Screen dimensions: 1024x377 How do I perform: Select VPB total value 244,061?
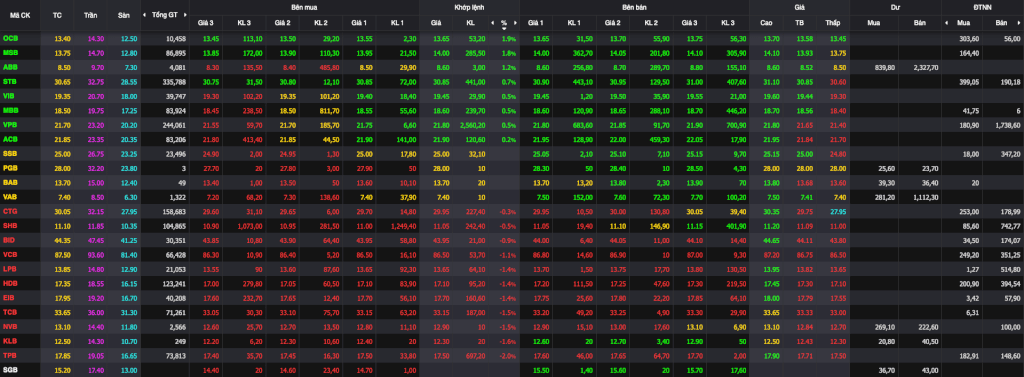[174, 124]
